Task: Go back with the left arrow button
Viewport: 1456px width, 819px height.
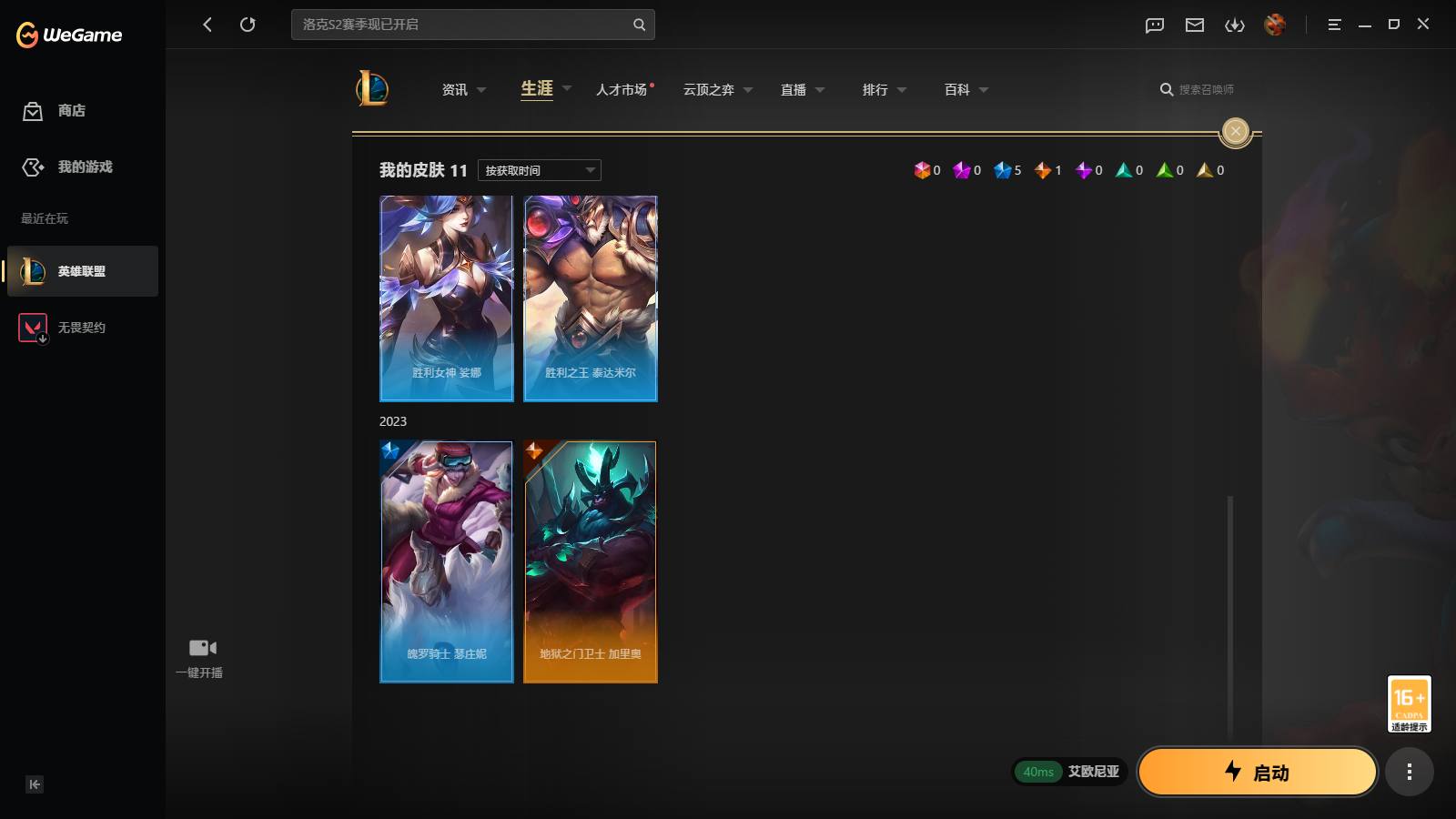Action: click(x=207, y=25)
